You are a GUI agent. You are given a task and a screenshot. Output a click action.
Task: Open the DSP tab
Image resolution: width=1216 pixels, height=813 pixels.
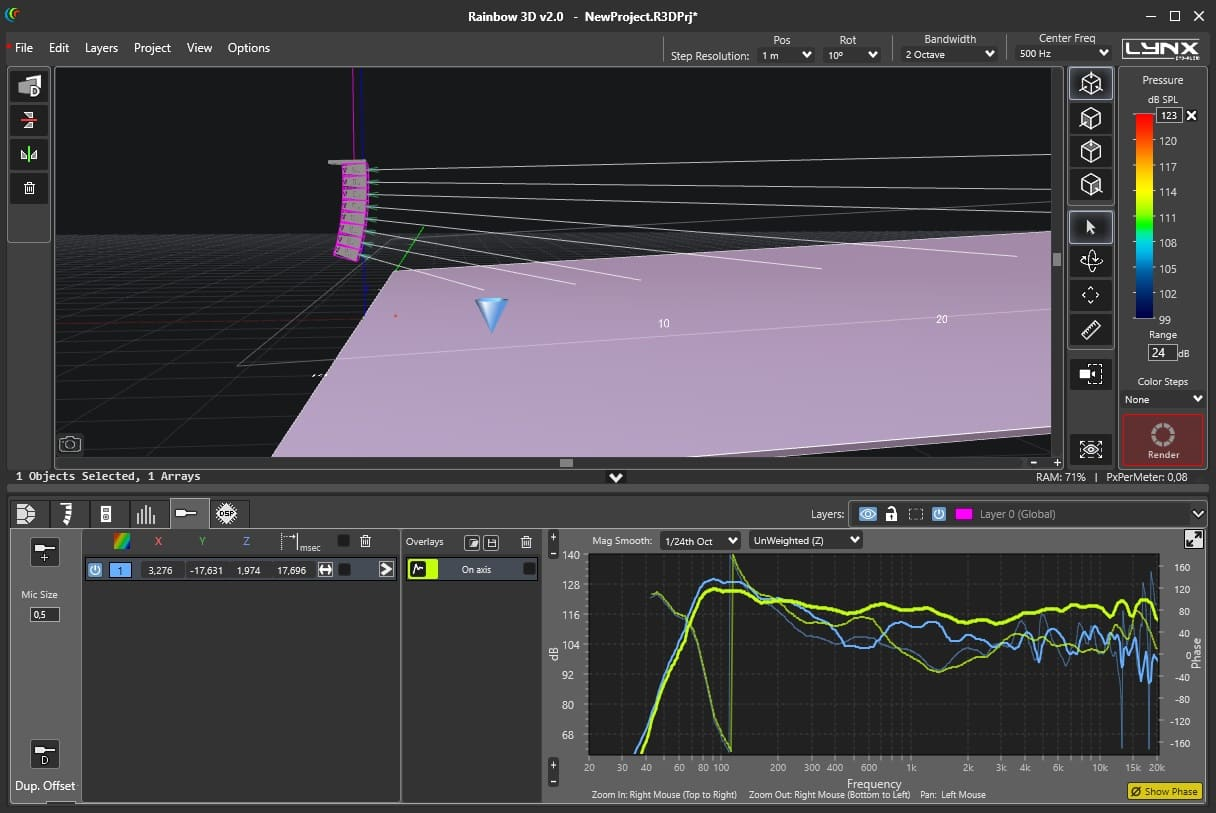226,514
